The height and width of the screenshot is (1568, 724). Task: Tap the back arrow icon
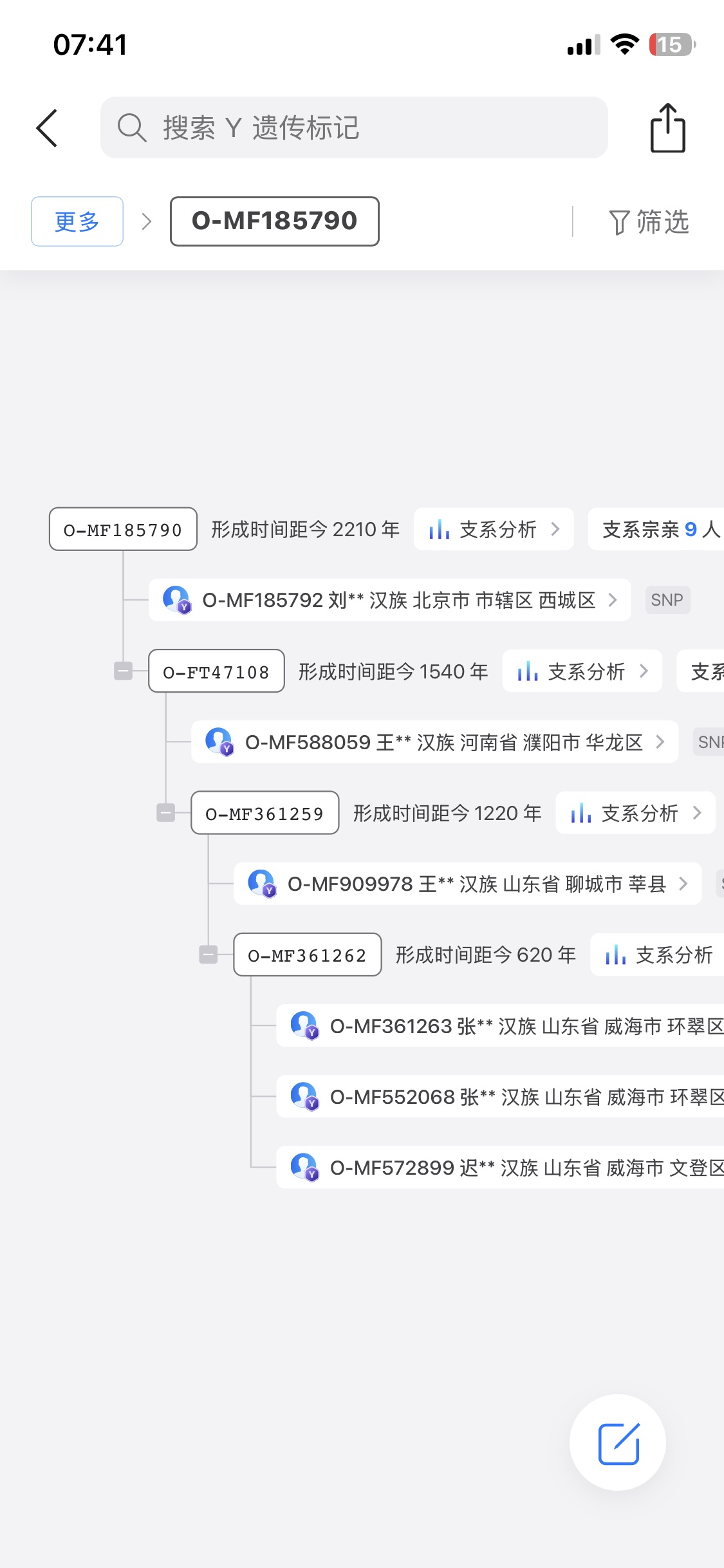pyautogui.click(x=48, y=128)
